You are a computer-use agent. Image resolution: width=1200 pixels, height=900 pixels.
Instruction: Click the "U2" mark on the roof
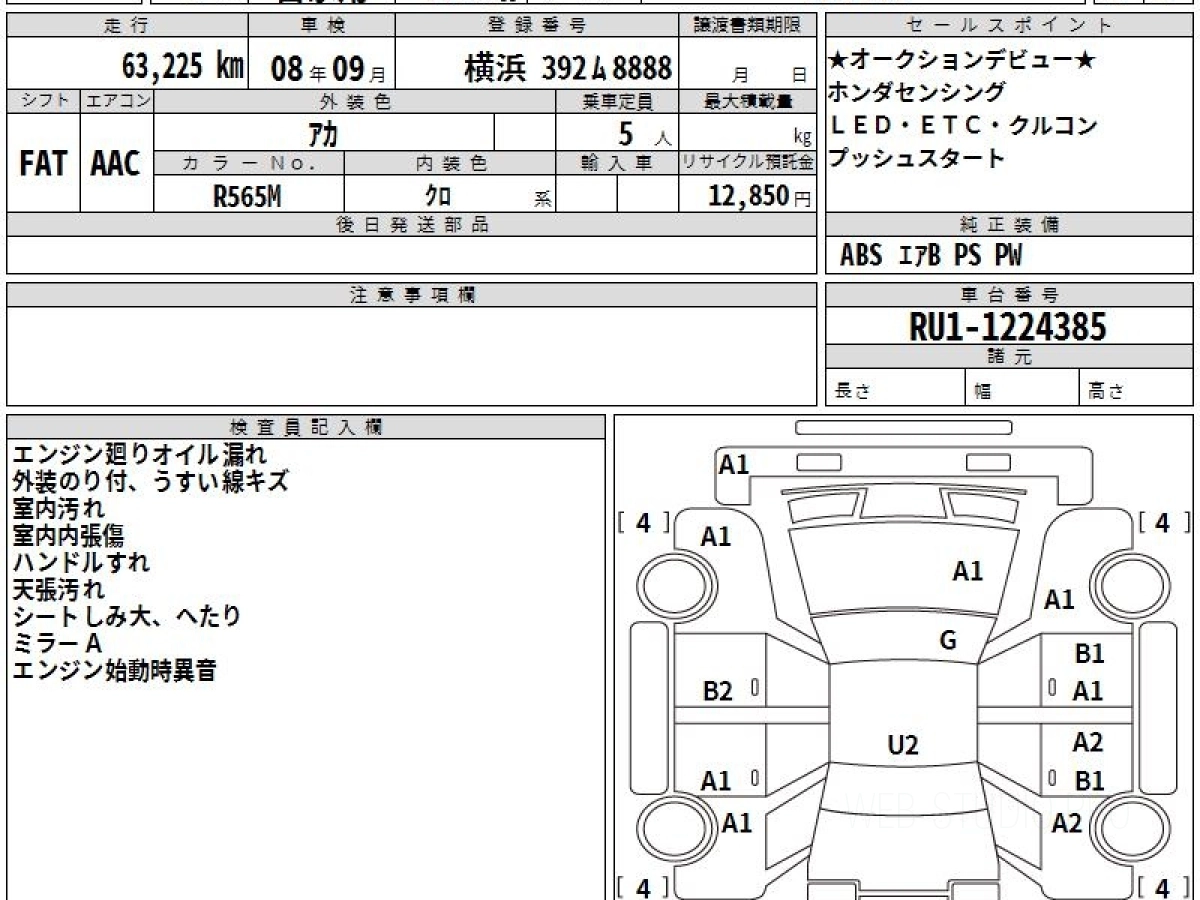903,745
